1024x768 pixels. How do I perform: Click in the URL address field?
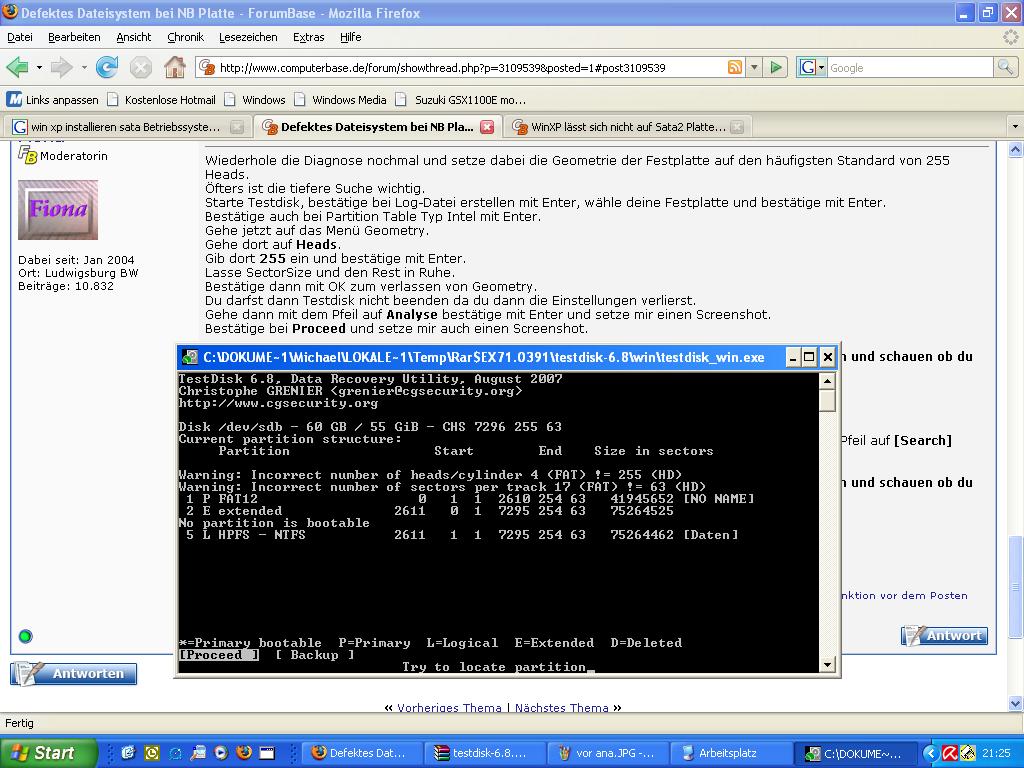[x=470, y=67]
